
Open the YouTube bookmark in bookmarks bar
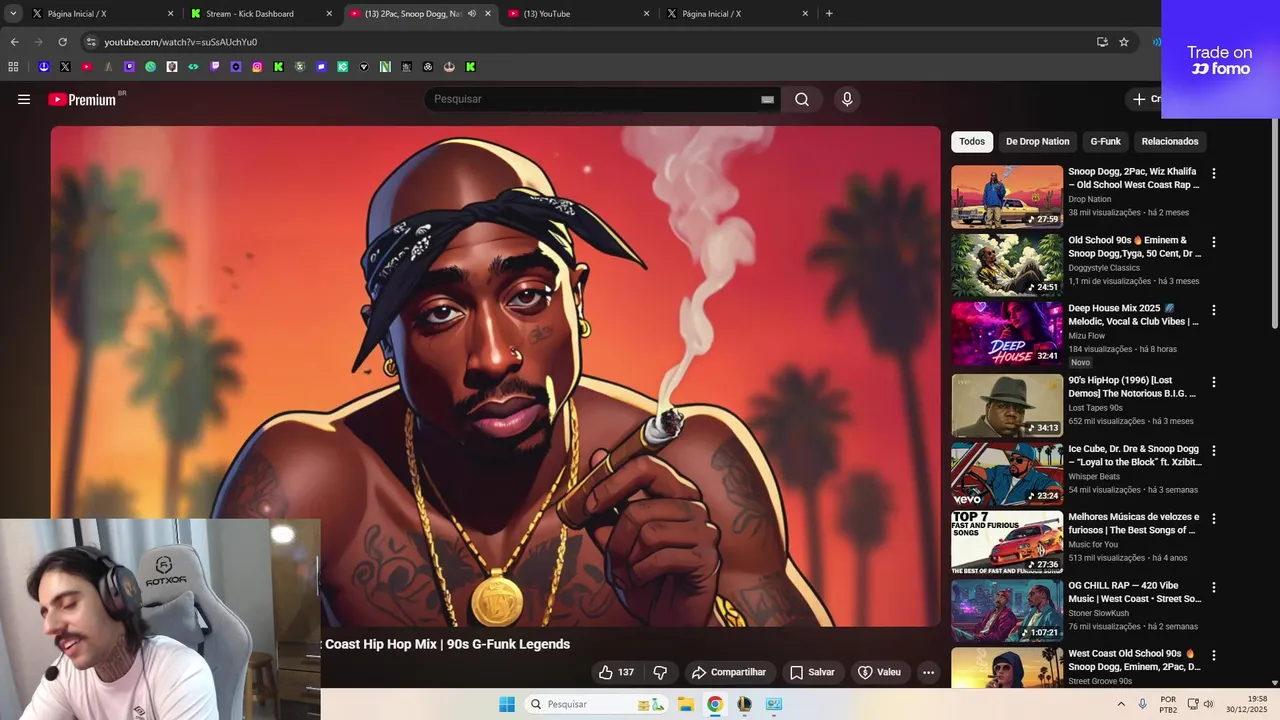86,67
